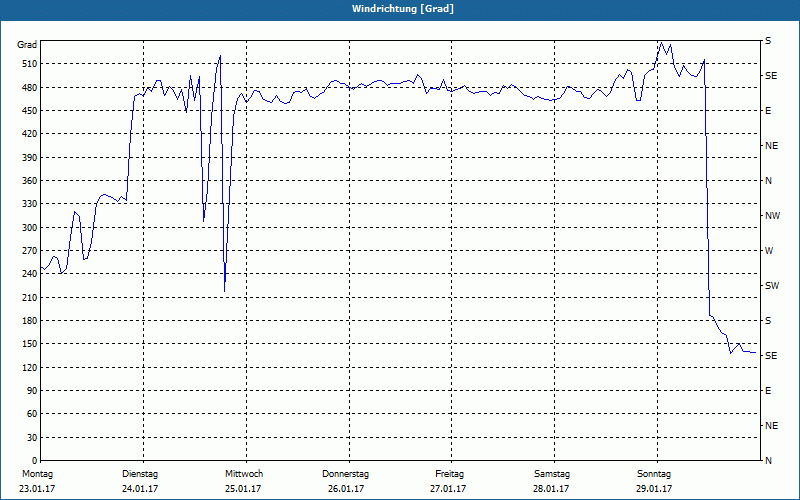800x500 pixels.
Task: Click the 26.01.17 date label
Action: [346, 489]
